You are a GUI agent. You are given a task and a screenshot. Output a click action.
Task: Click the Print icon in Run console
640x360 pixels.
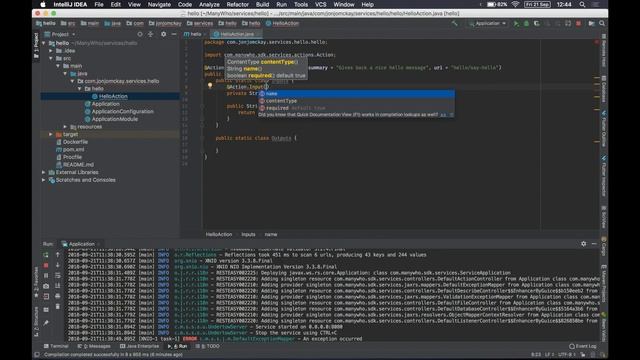58,296
